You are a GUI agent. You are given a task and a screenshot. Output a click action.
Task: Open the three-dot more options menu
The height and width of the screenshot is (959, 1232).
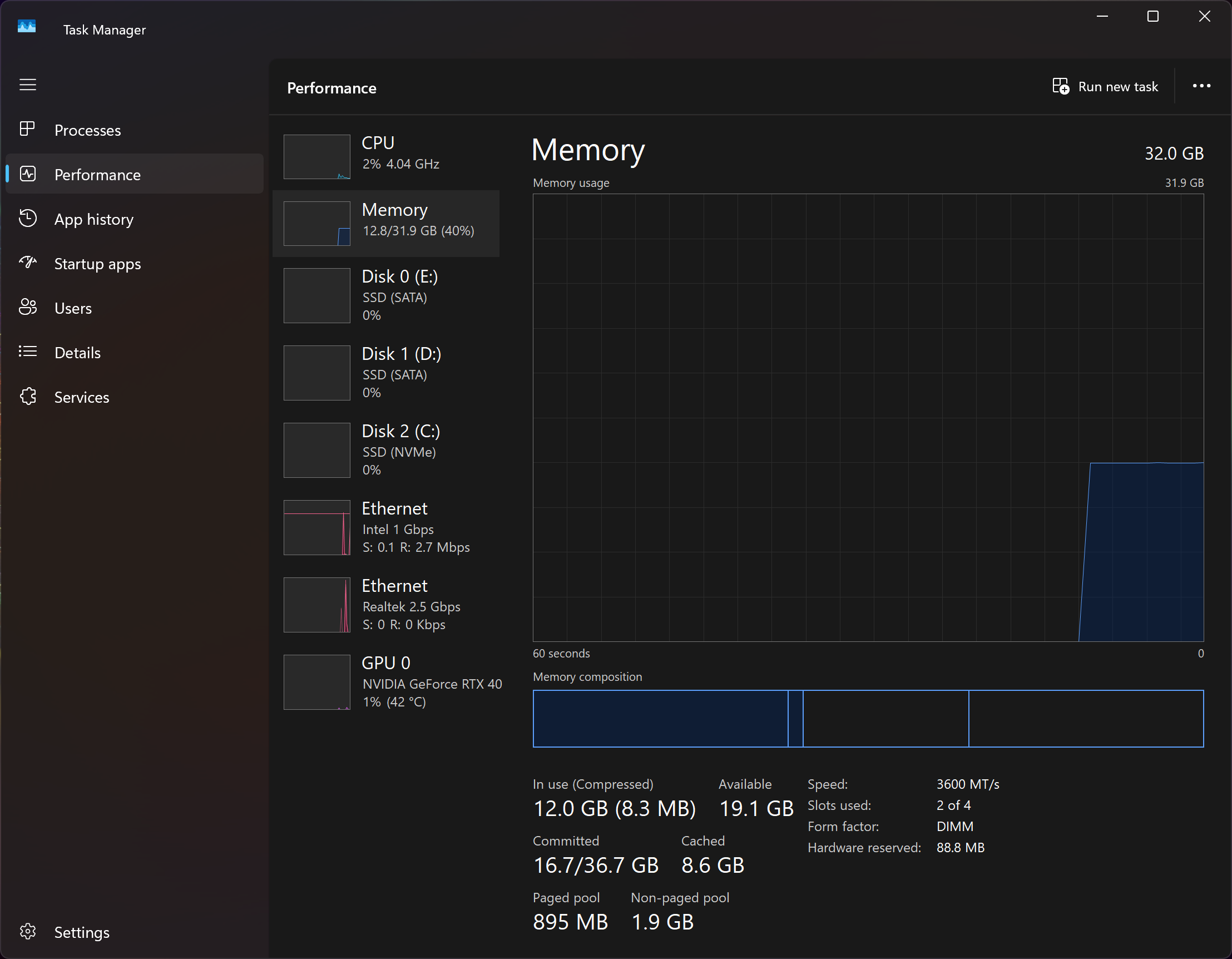[x=1201, y=86]
